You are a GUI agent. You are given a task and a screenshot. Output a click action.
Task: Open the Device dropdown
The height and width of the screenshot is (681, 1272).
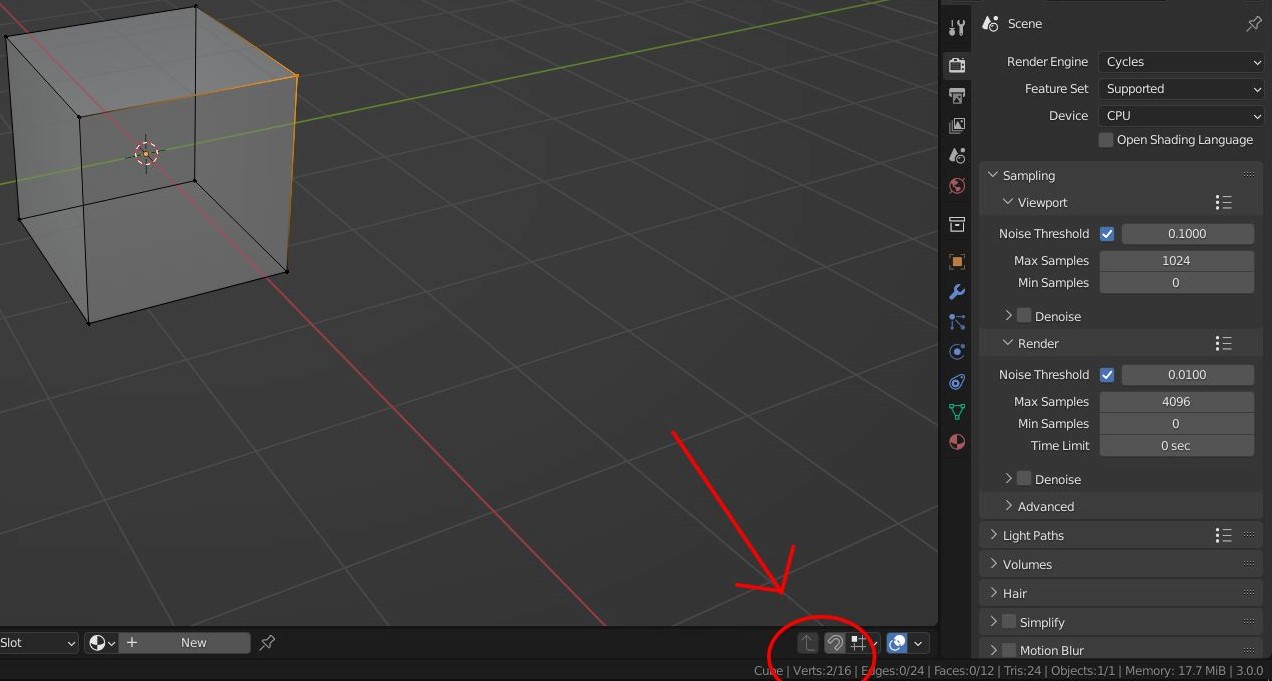pyautogui.click(x=1181, y=115)
